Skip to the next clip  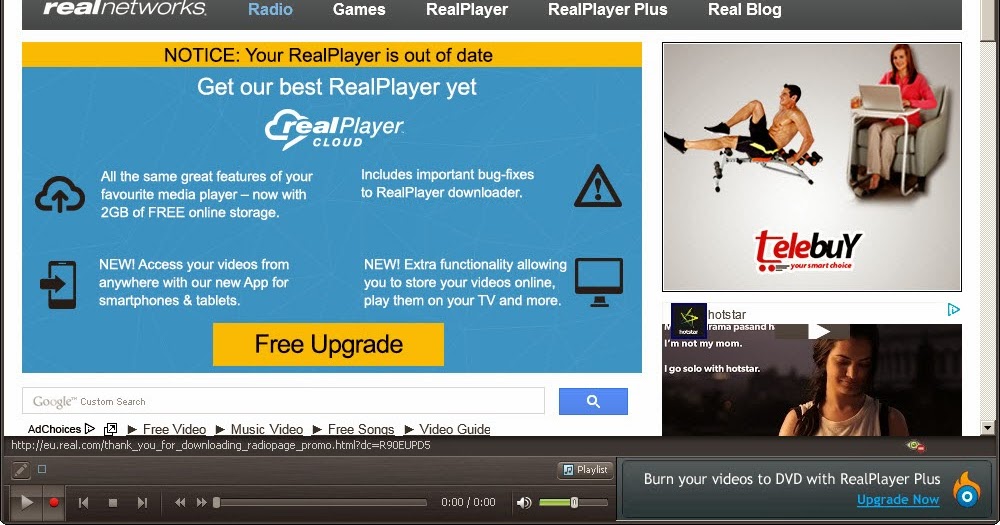[142, 503]
